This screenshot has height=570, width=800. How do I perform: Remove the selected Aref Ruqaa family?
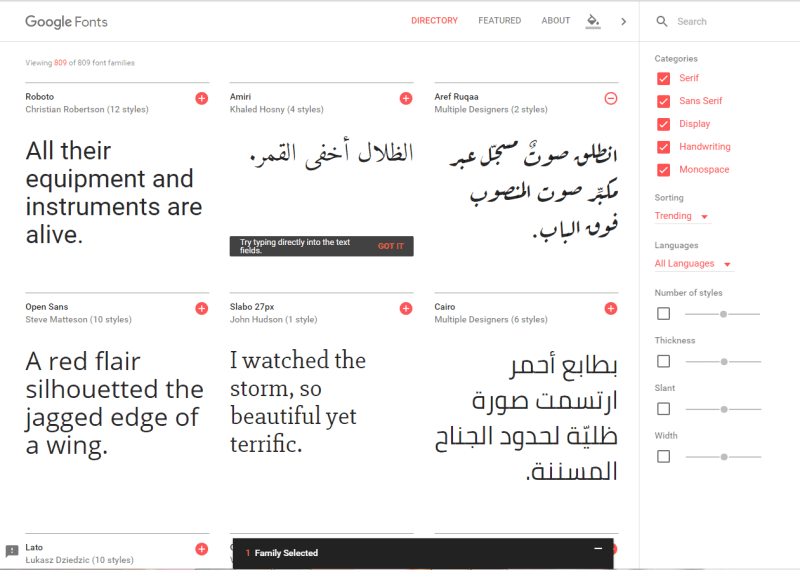pos(611,98)
